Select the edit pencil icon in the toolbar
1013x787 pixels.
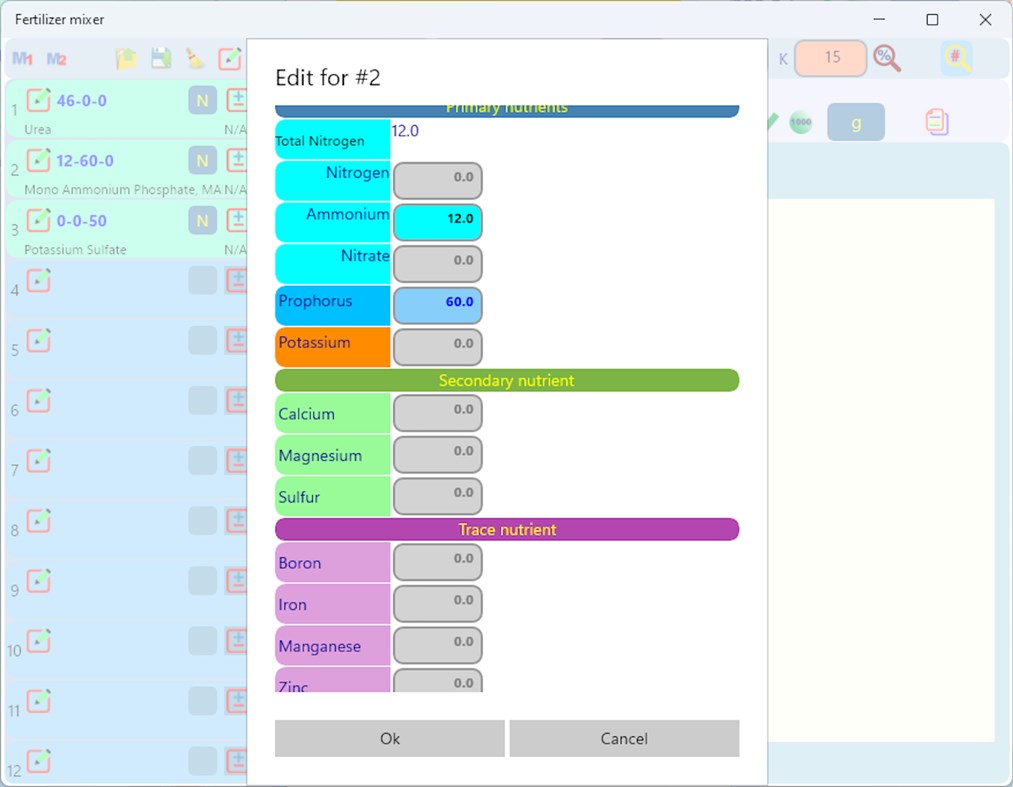pyautogui.click(x=230, y=58)
